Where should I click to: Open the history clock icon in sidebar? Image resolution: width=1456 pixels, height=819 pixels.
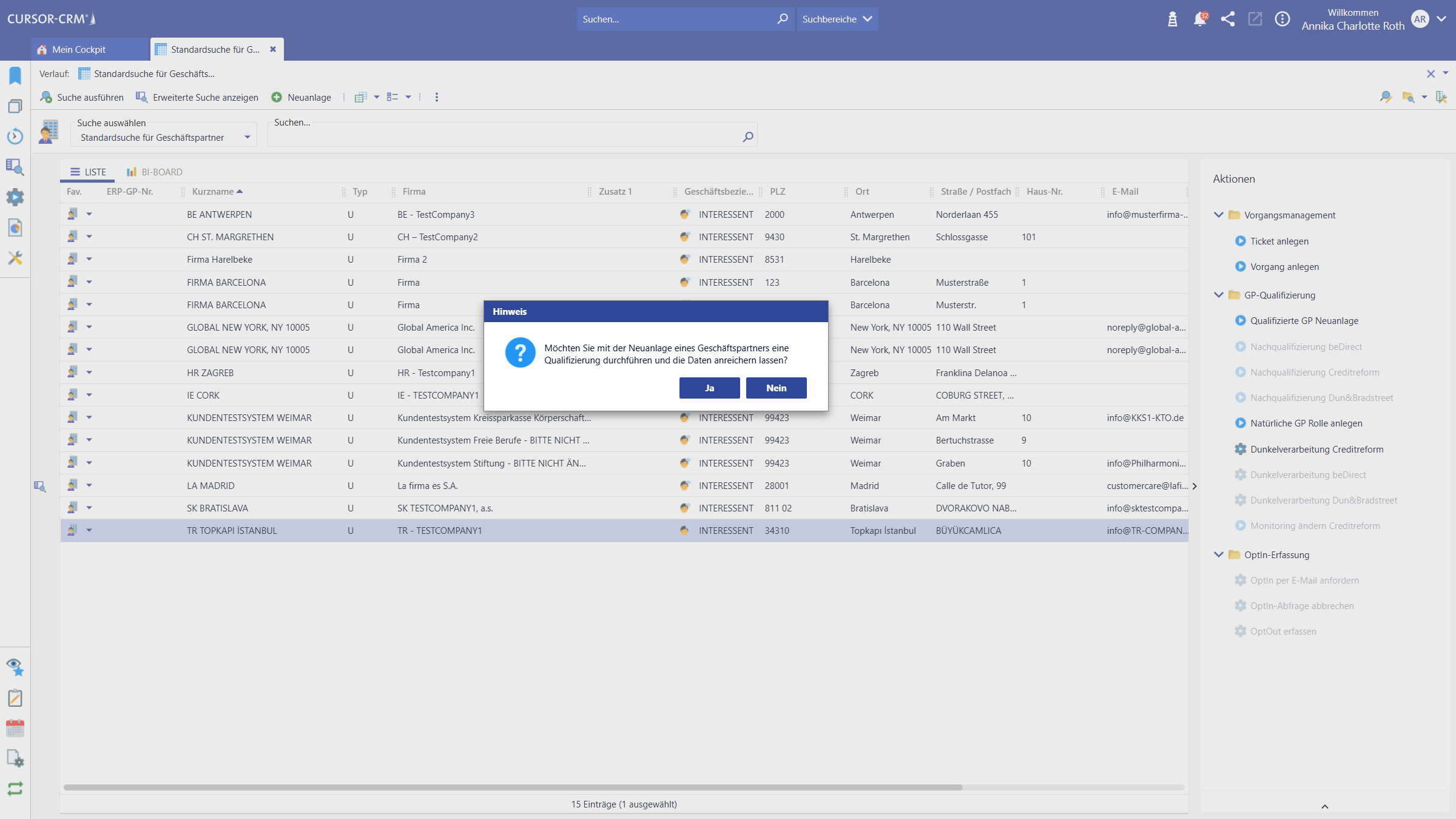15,136
